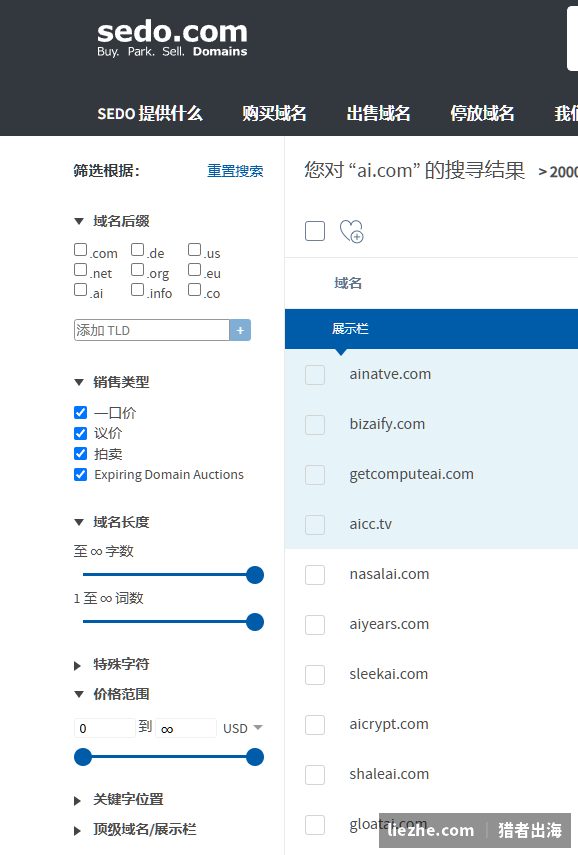Viewport: 578px width, 855px height.
Task: Tick the select-all checkbox above results
Action: (315, 231)
